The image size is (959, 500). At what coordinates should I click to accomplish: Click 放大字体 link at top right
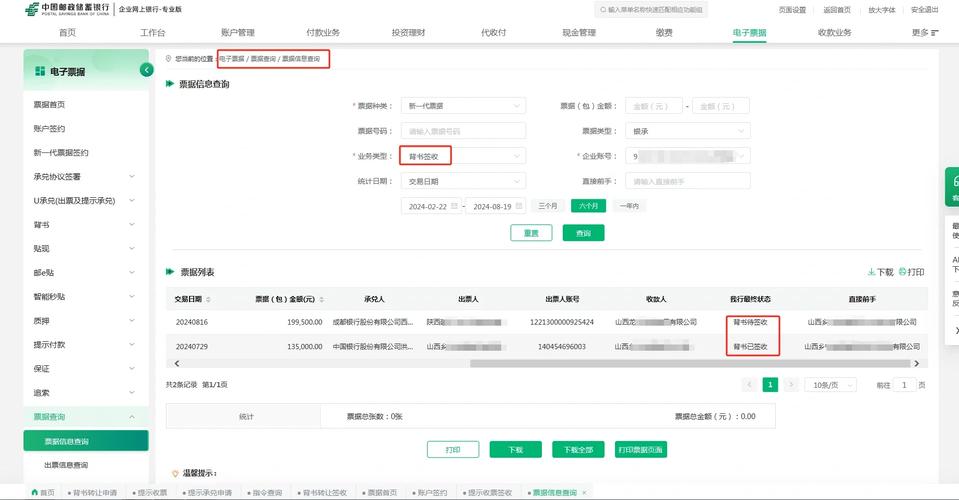click(x=881, y=10)
